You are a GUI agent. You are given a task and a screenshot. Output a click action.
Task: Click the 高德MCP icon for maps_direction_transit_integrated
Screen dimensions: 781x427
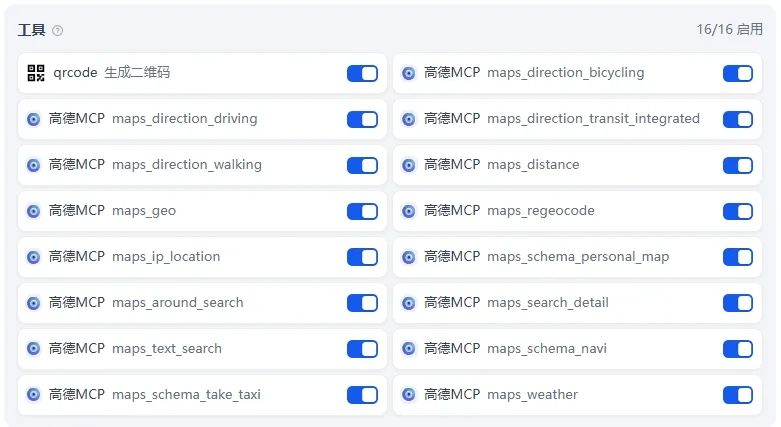tap(408, 119)
